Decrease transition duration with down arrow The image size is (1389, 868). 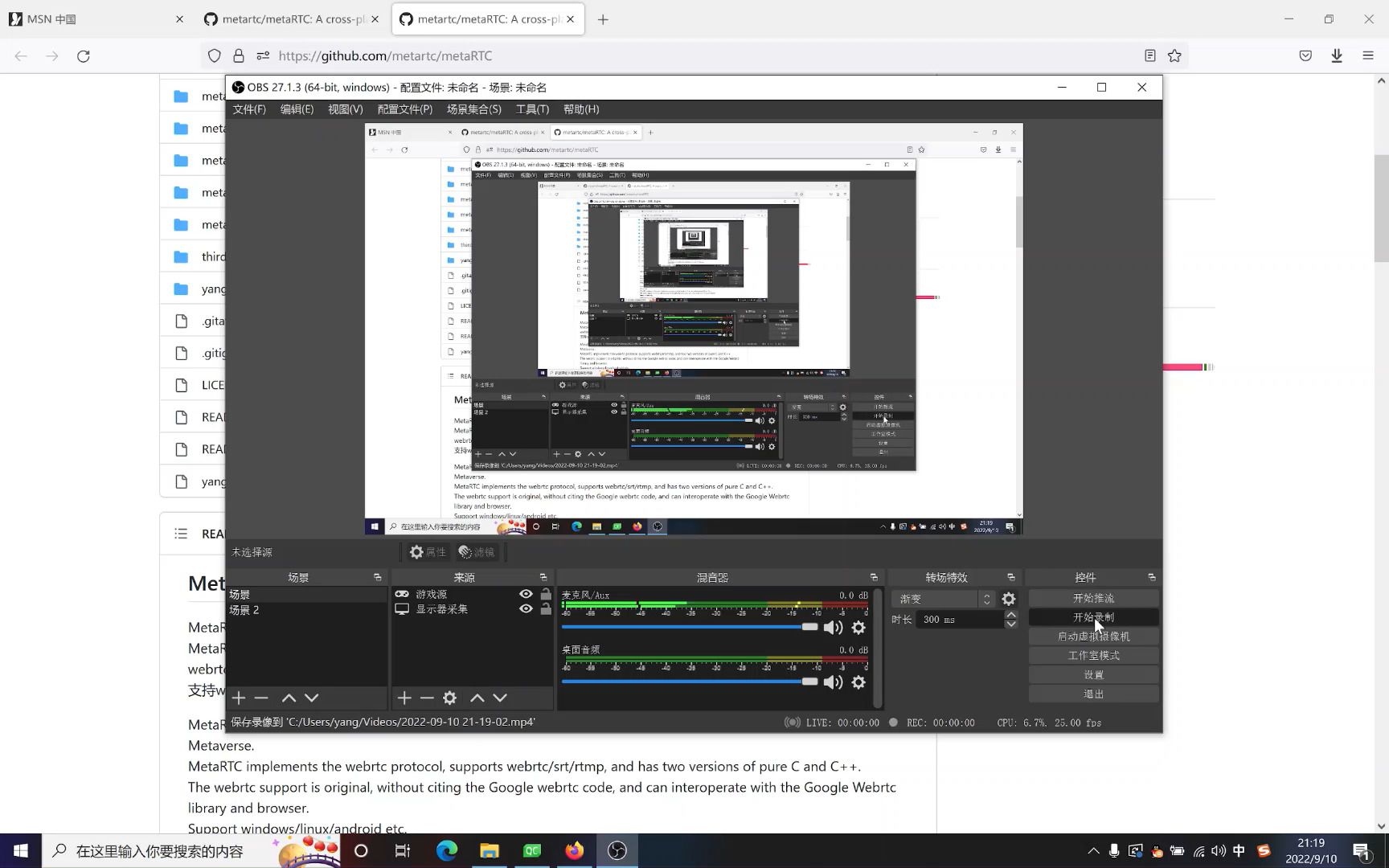pyautogui.click(x=1011, y=624)
